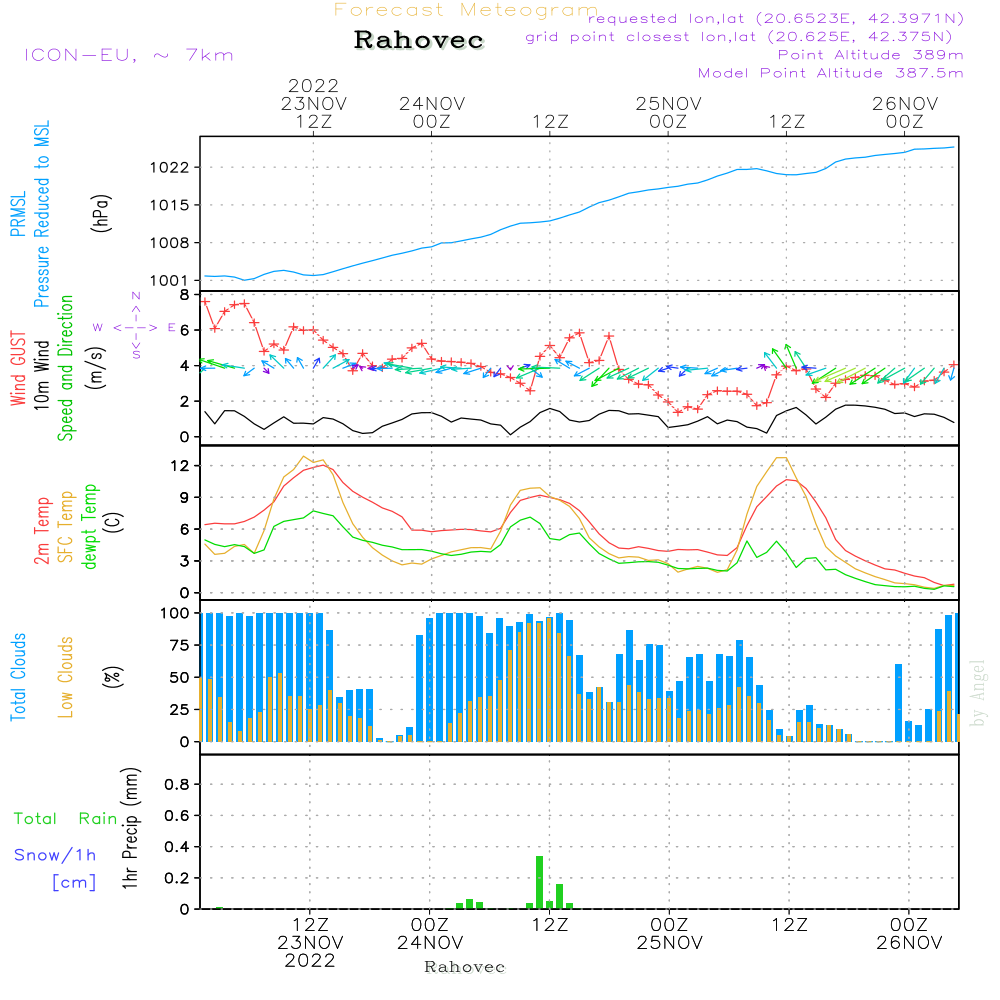Click the 75 value on cloud axis
Image resolution: width=1000 pixels, height=1000 pixels.
(179, 645)
